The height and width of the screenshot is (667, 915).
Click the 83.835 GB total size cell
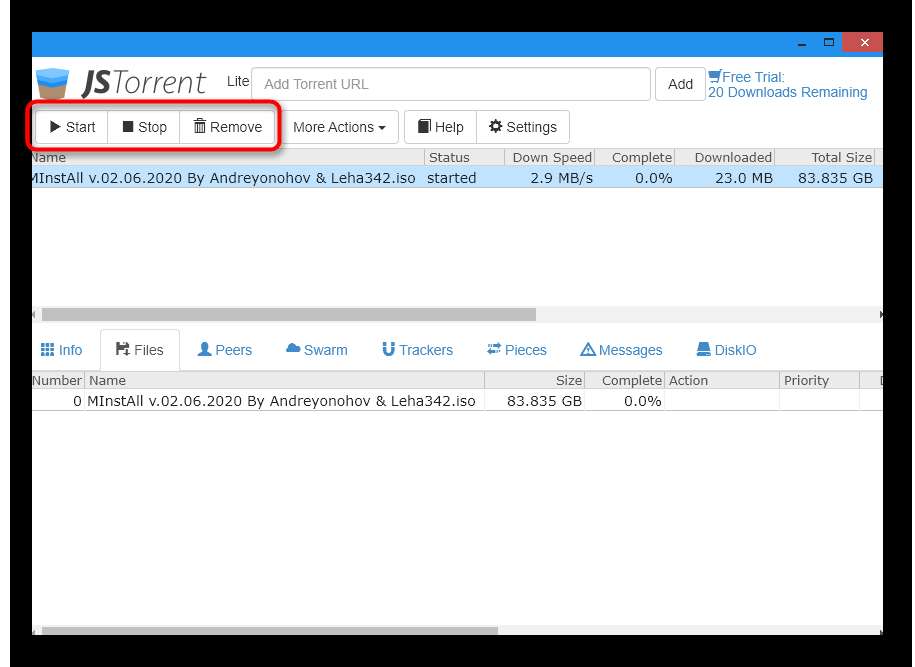pos(835,177)
